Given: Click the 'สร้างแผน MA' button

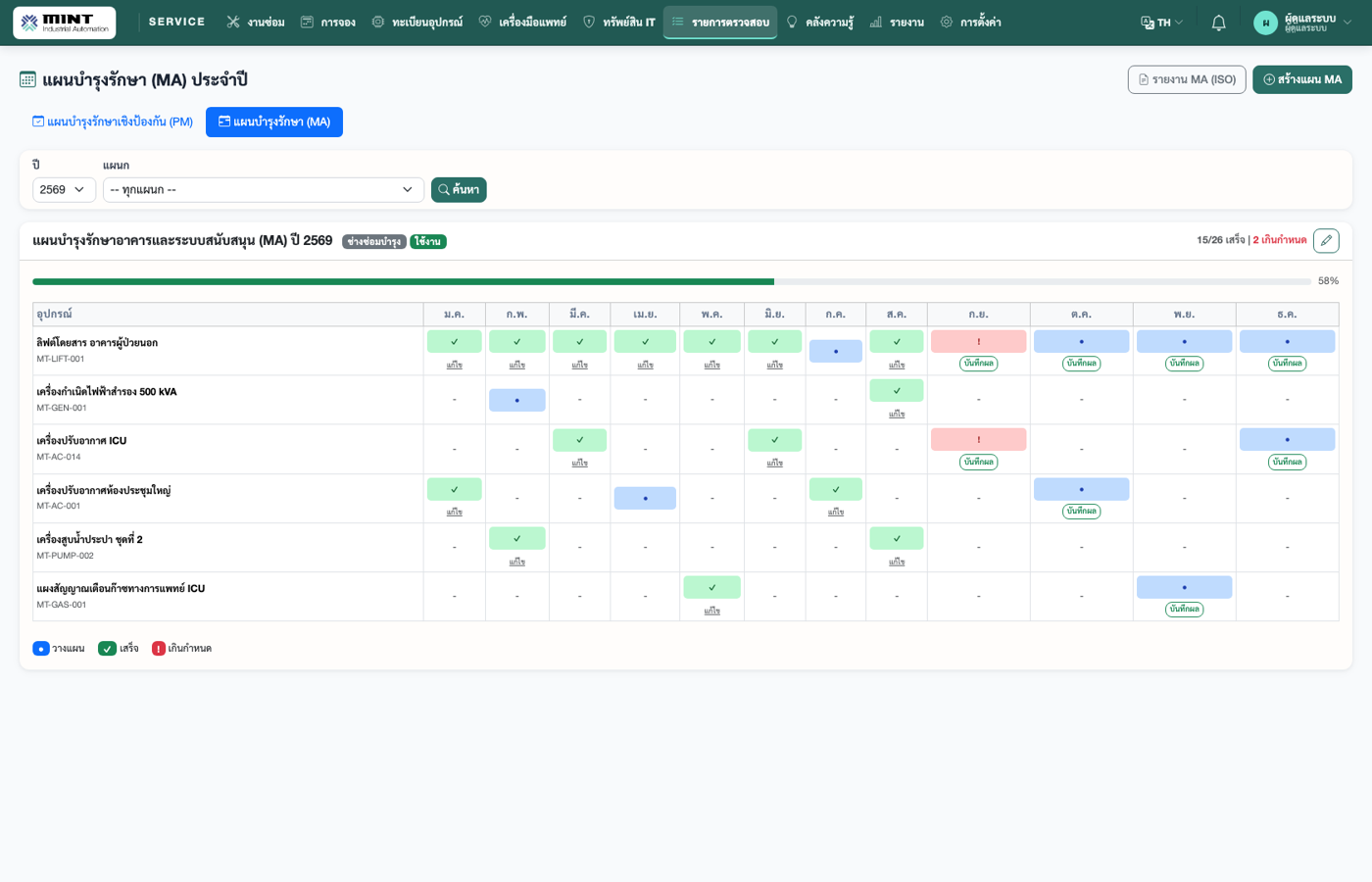Looking at the screenshot, I should point(1301,79).
